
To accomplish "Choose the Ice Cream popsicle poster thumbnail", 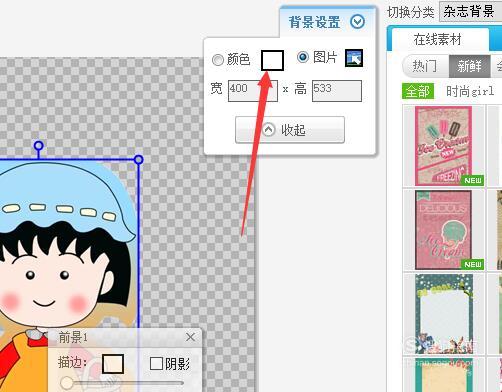I will (444, 146).
